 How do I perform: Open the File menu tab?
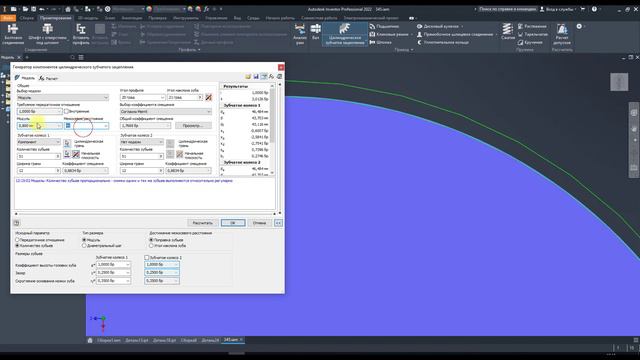[8, 18]
